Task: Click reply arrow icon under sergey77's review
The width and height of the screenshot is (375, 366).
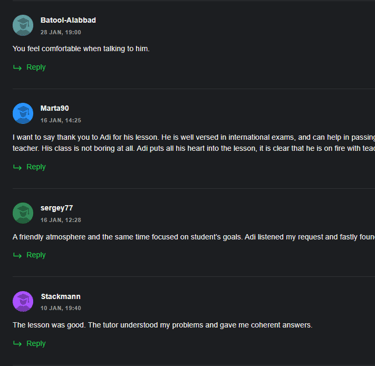Action: (x=17, y=255)
